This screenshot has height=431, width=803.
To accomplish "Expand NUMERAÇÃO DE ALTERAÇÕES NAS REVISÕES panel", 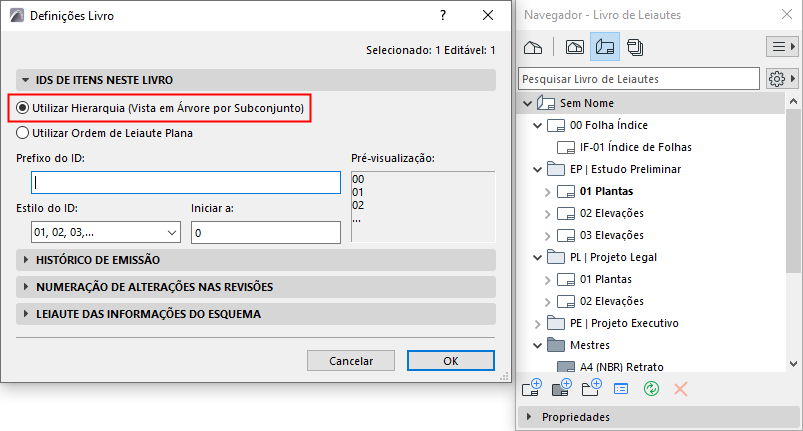I will pos(25,287).
